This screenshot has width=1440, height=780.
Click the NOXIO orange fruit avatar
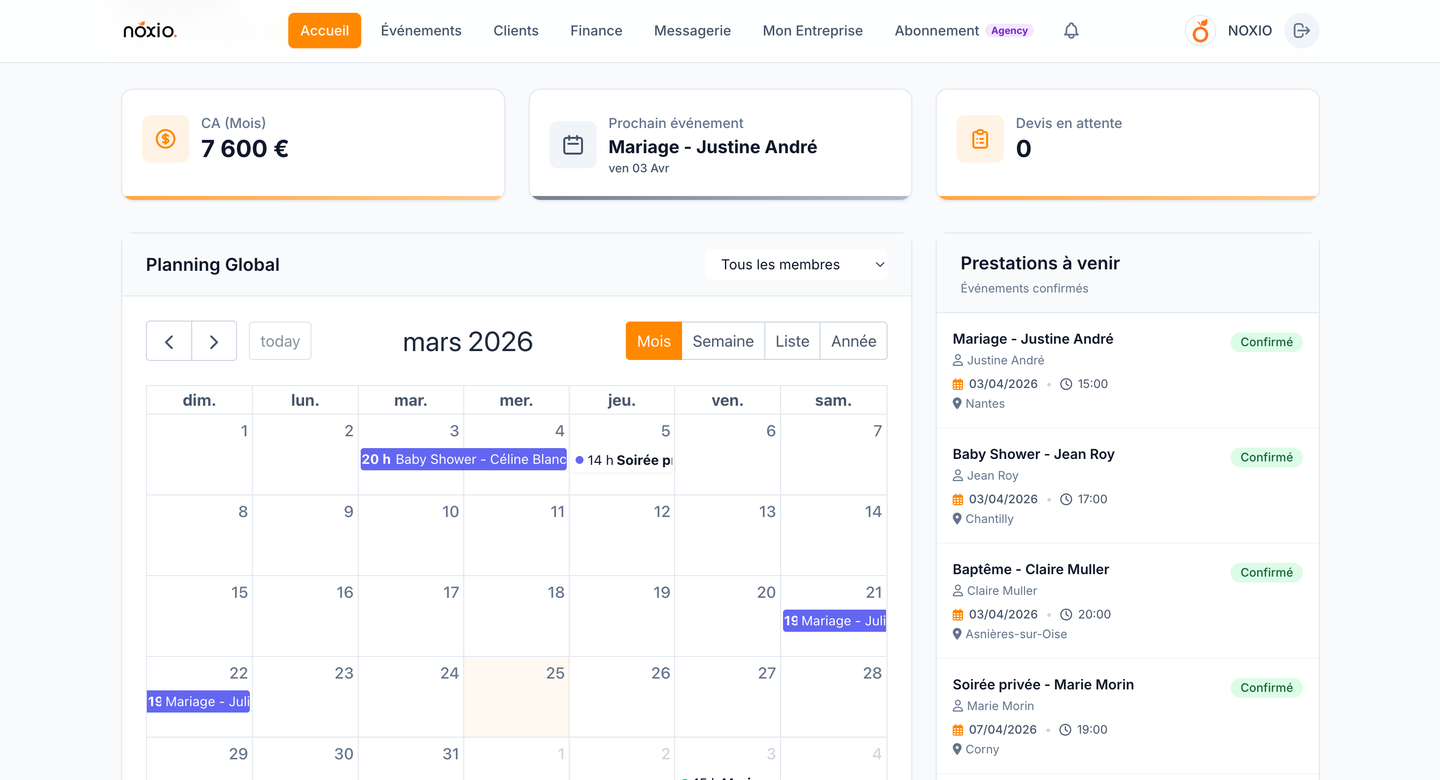(x=1199, y=30)
